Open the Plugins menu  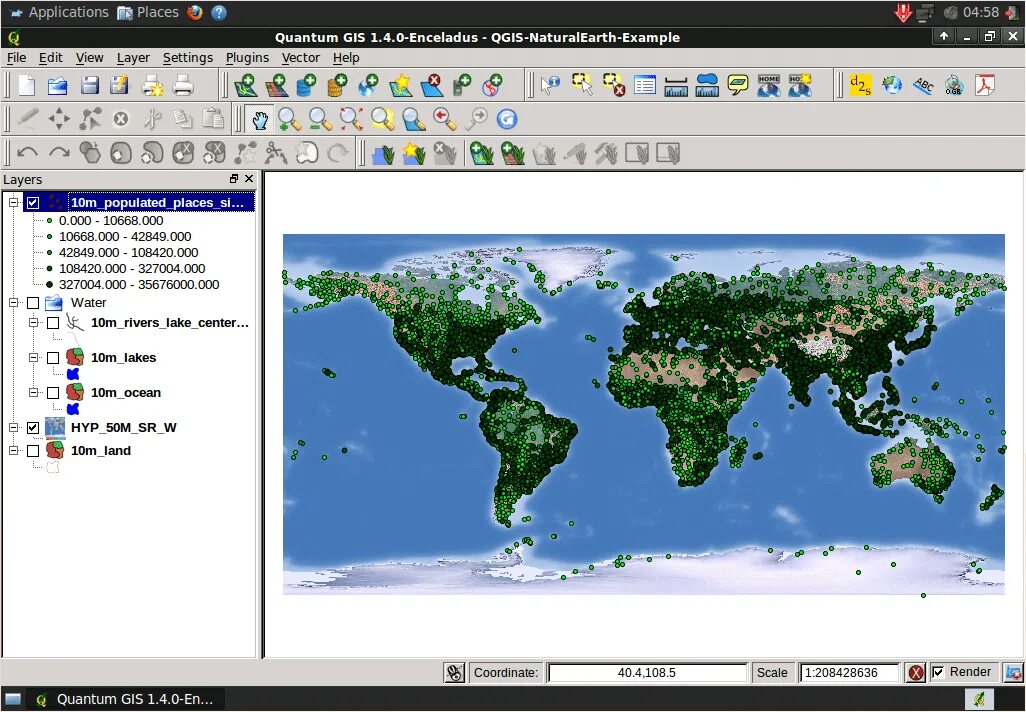247,58
